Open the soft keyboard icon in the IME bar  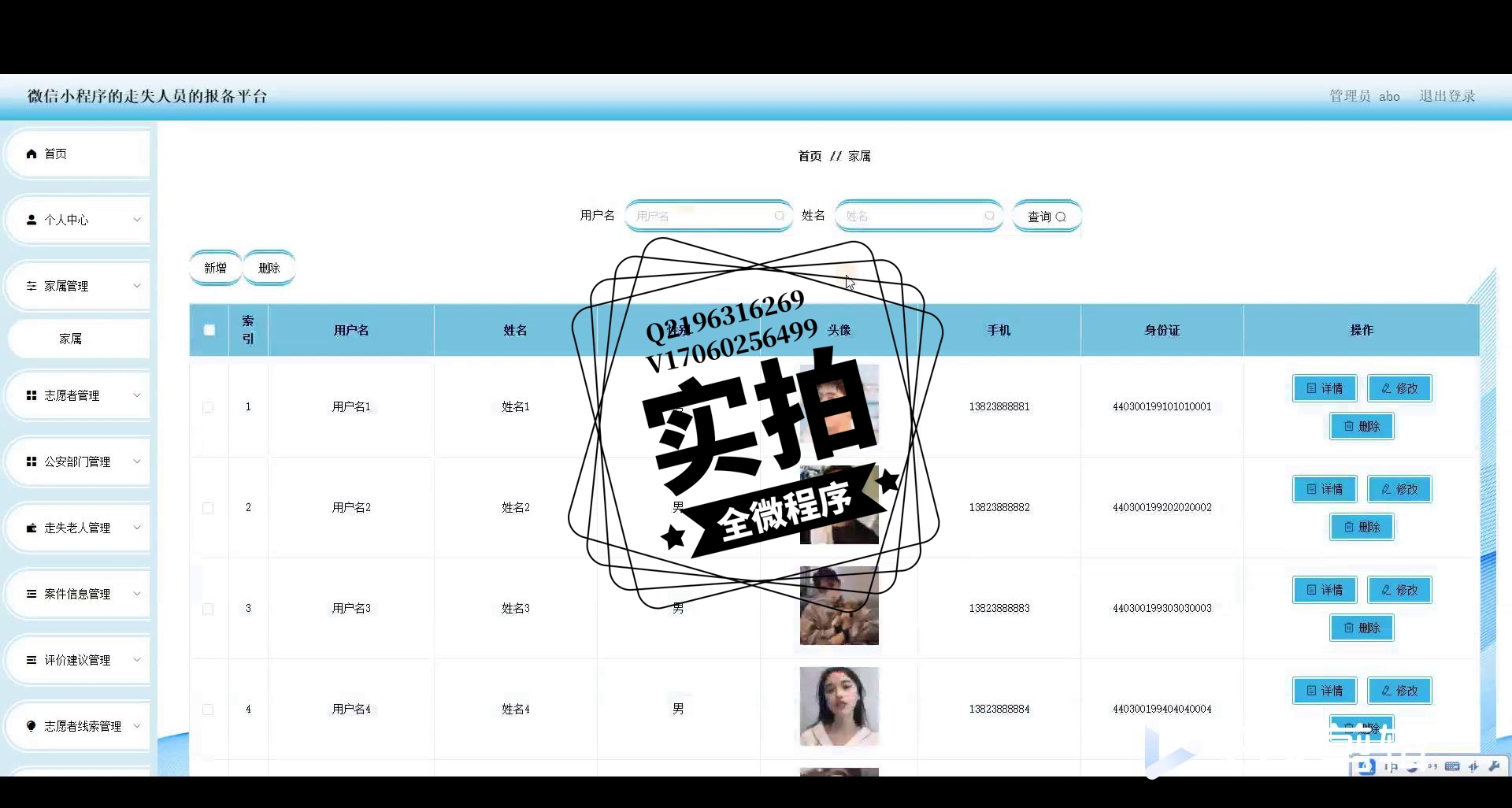point(1453,766)
